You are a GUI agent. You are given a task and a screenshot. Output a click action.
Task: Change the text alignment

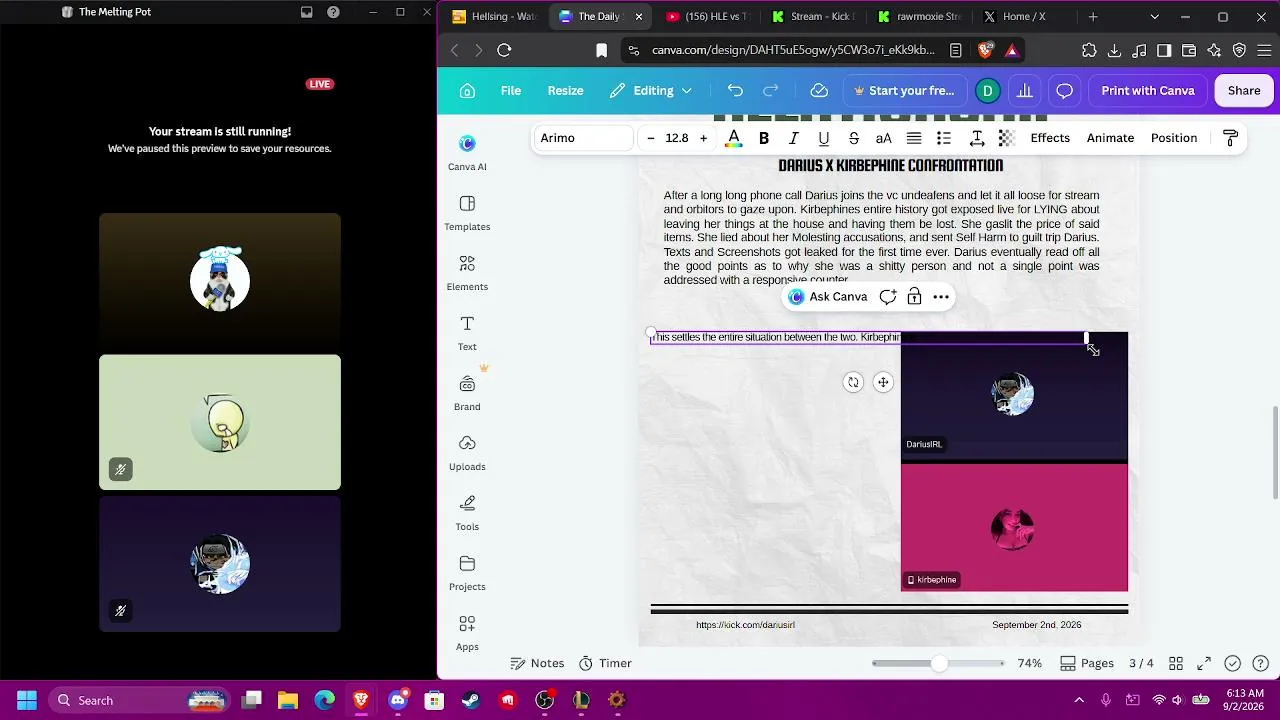(x=914, y=138)
